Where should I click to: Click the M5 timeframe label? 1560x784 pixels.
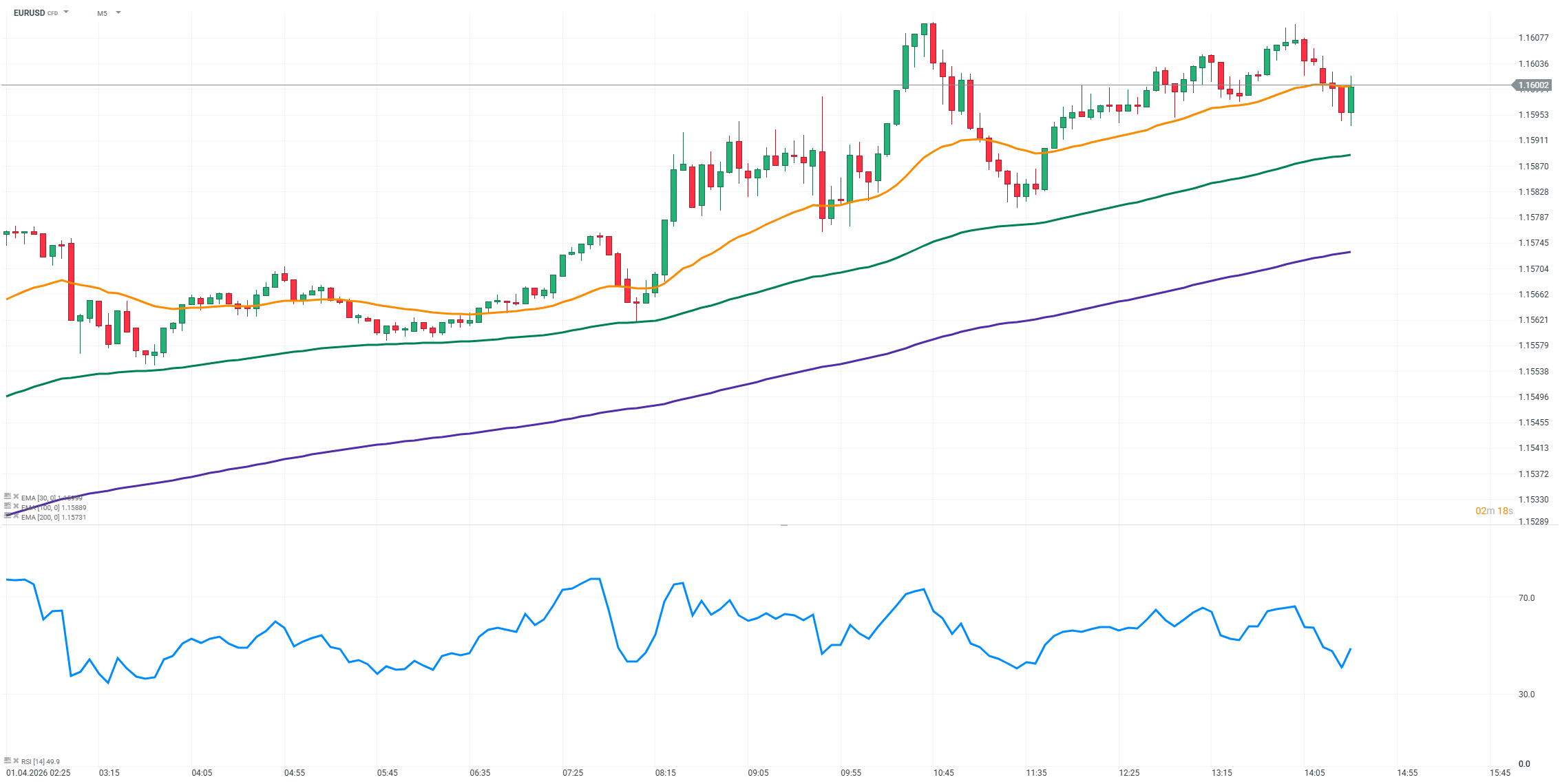pos(102,13)
